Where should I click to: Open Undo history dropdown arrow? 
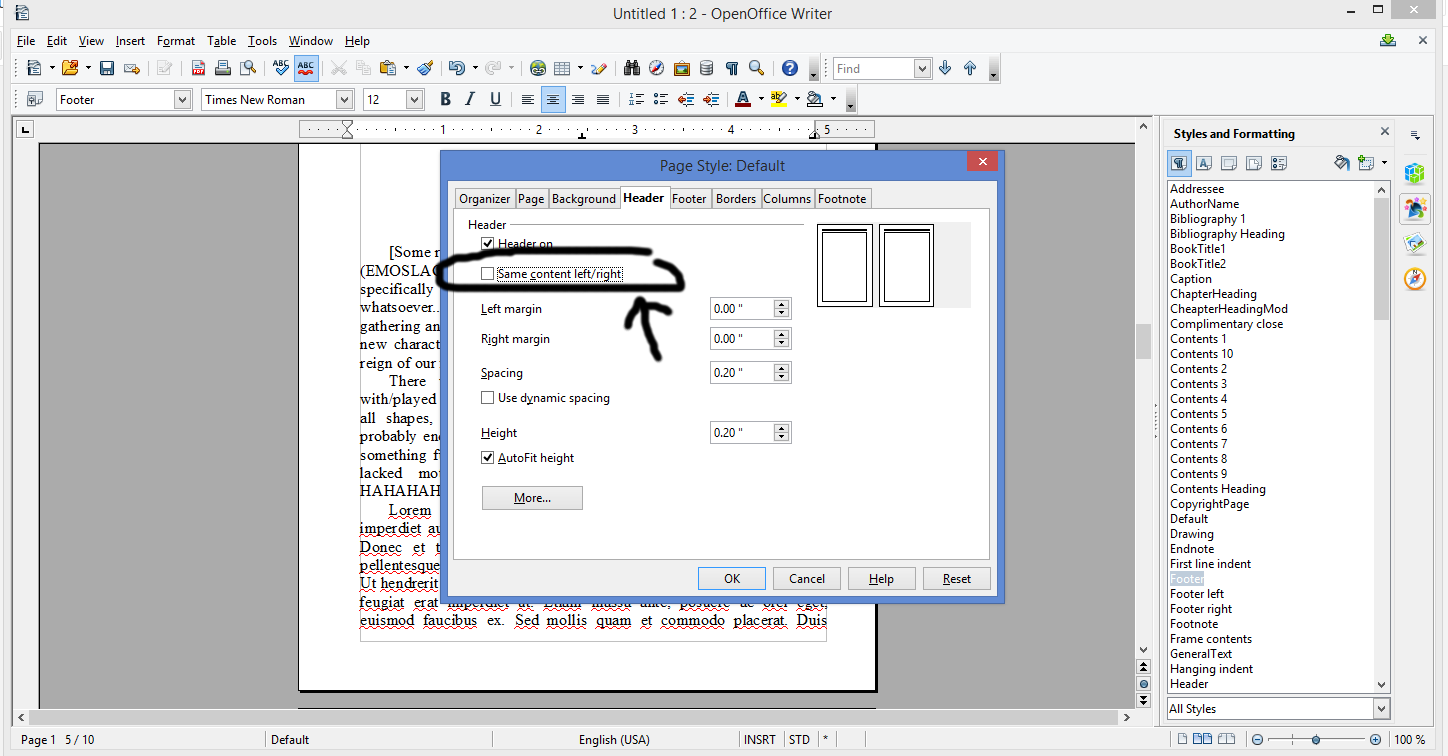473,68
